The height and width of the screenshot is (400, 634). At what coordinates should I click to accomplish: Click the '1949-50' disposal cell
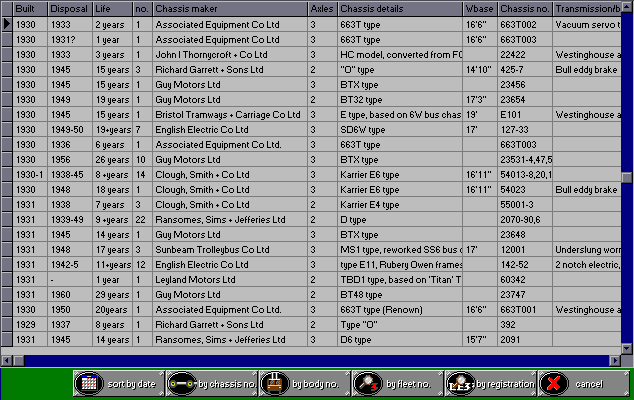[70, 129]
